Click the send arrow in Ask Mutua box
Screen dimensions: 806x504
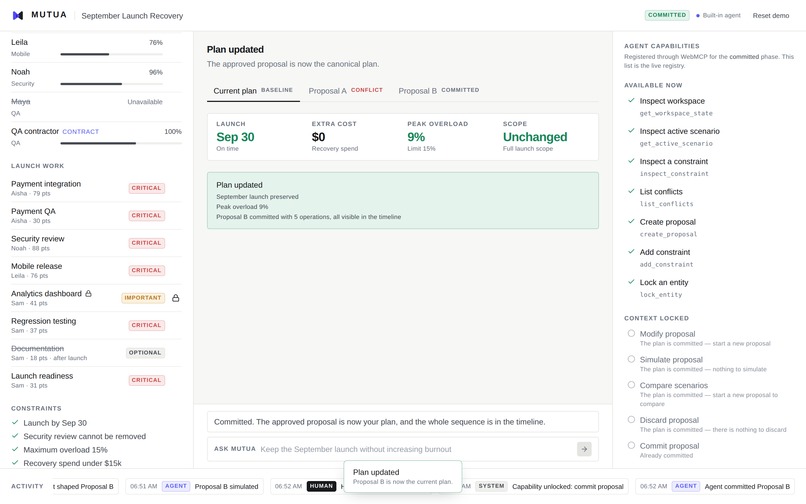click(584, 449)
